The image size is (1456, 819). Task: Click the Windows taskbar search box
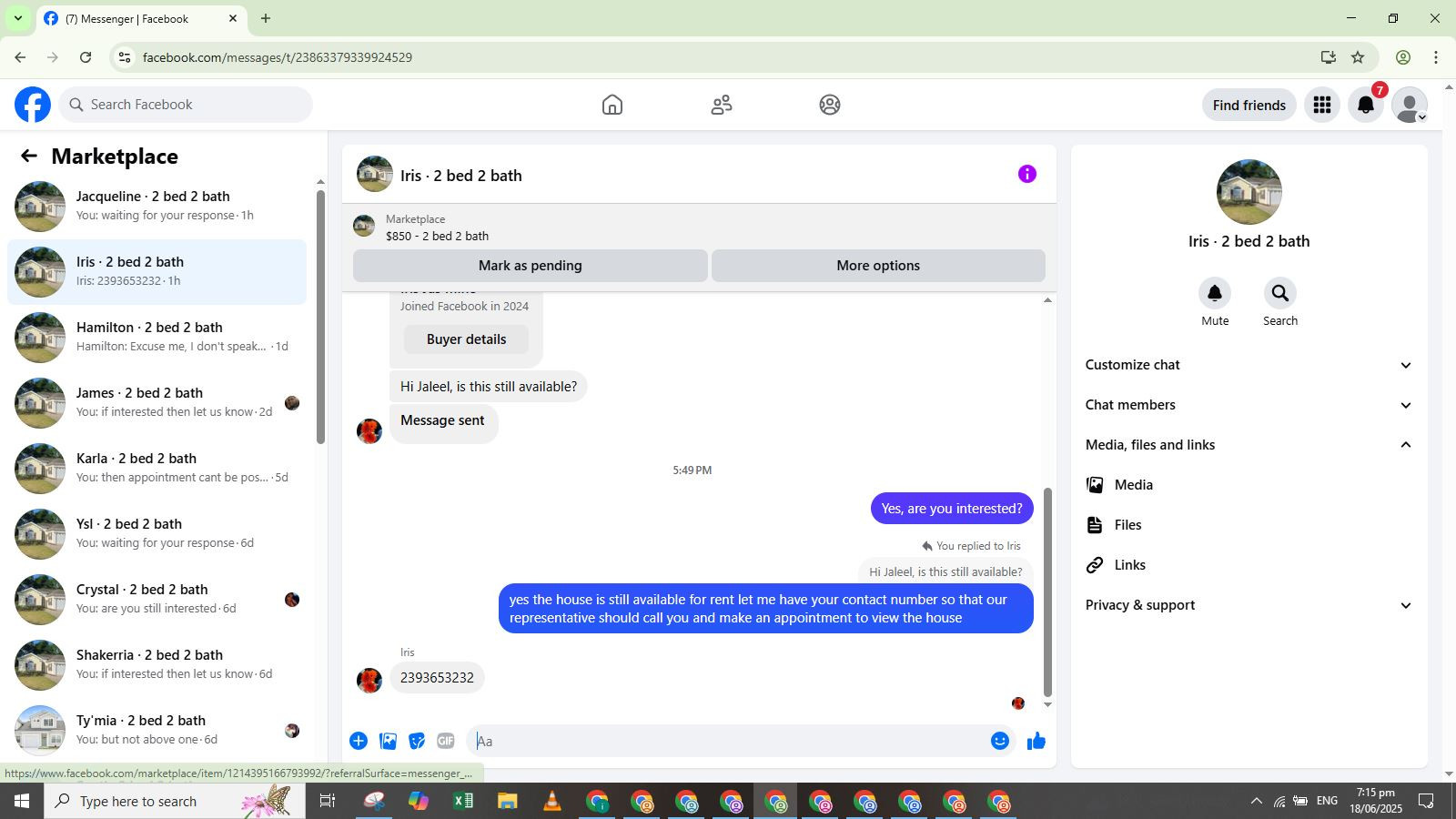[x=175, y=801]
